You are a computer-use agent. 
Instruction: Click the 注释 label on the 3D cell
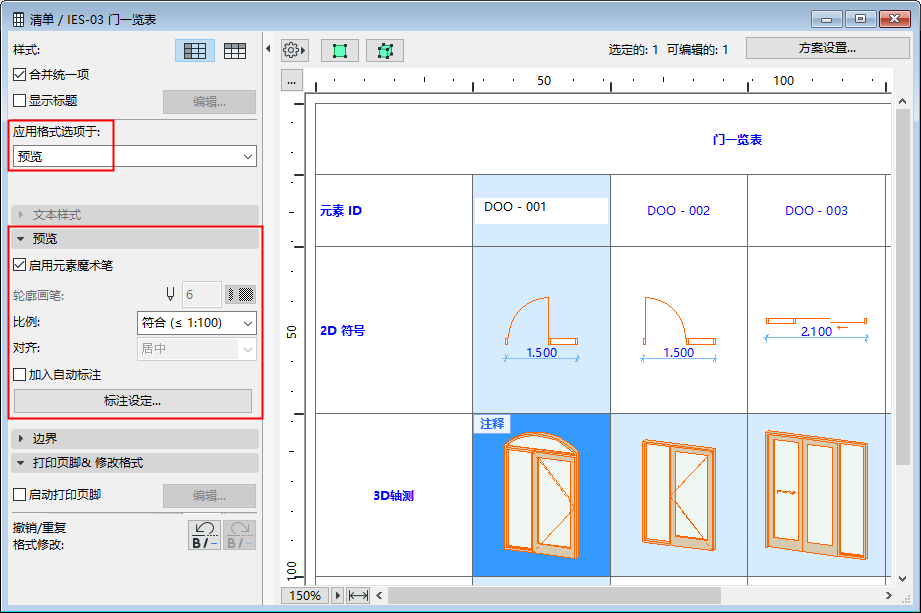click(492, 424)
